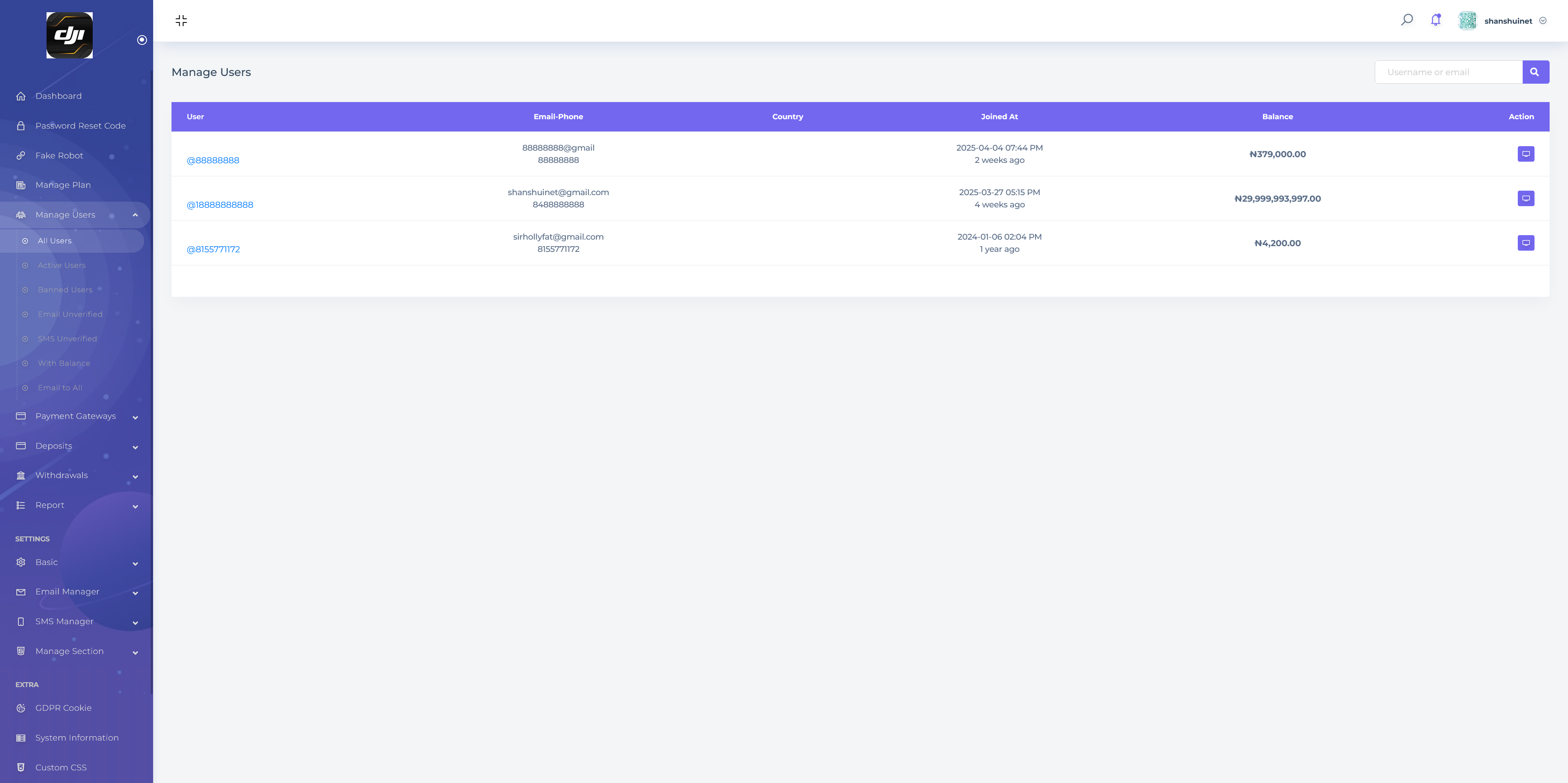This screenshot has height=783, width=1568.
Task: Click the user details icon for @88888888
Action: [x=1526, y=154]
